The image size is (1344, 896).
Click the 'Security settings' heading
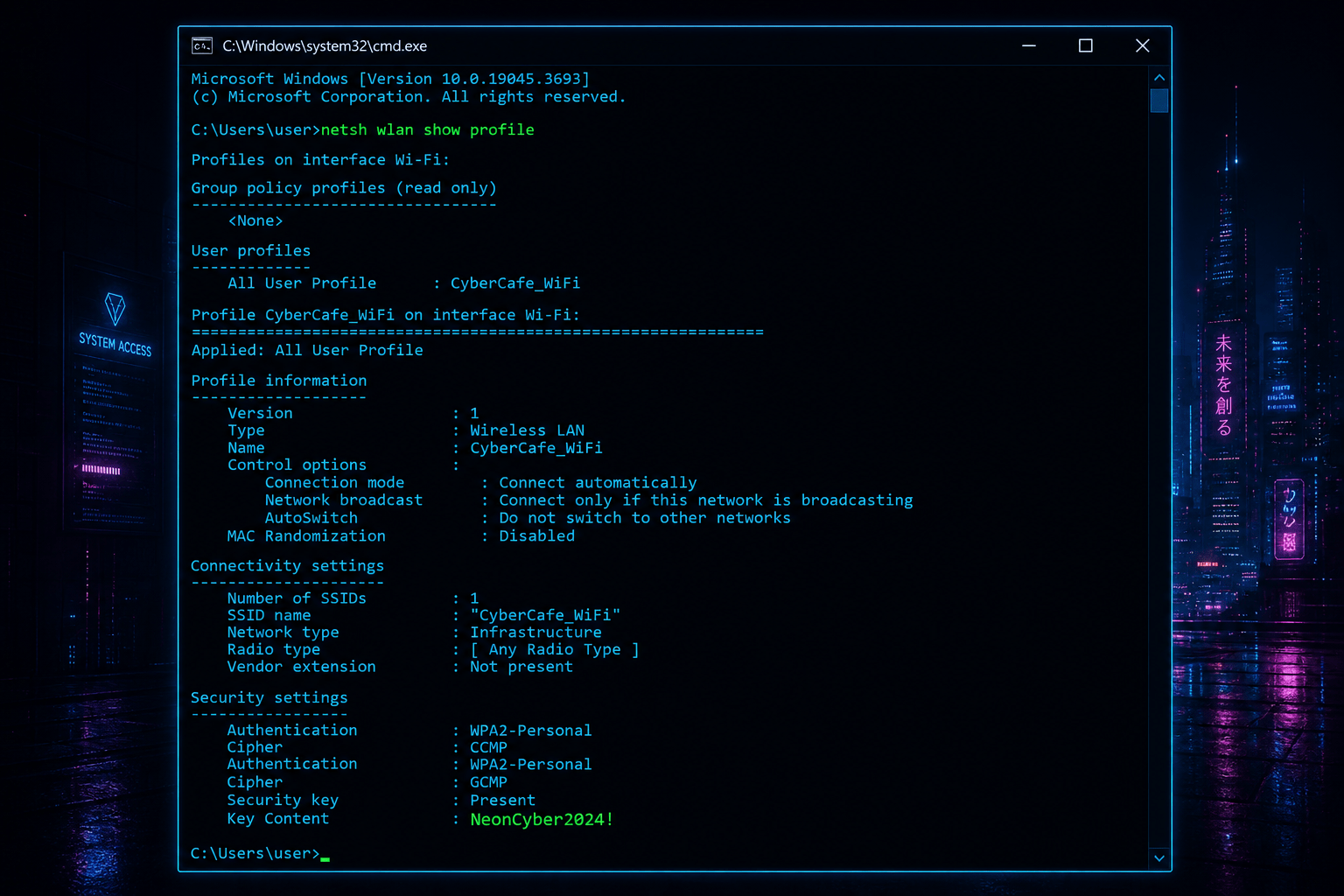tap(269, 697)
